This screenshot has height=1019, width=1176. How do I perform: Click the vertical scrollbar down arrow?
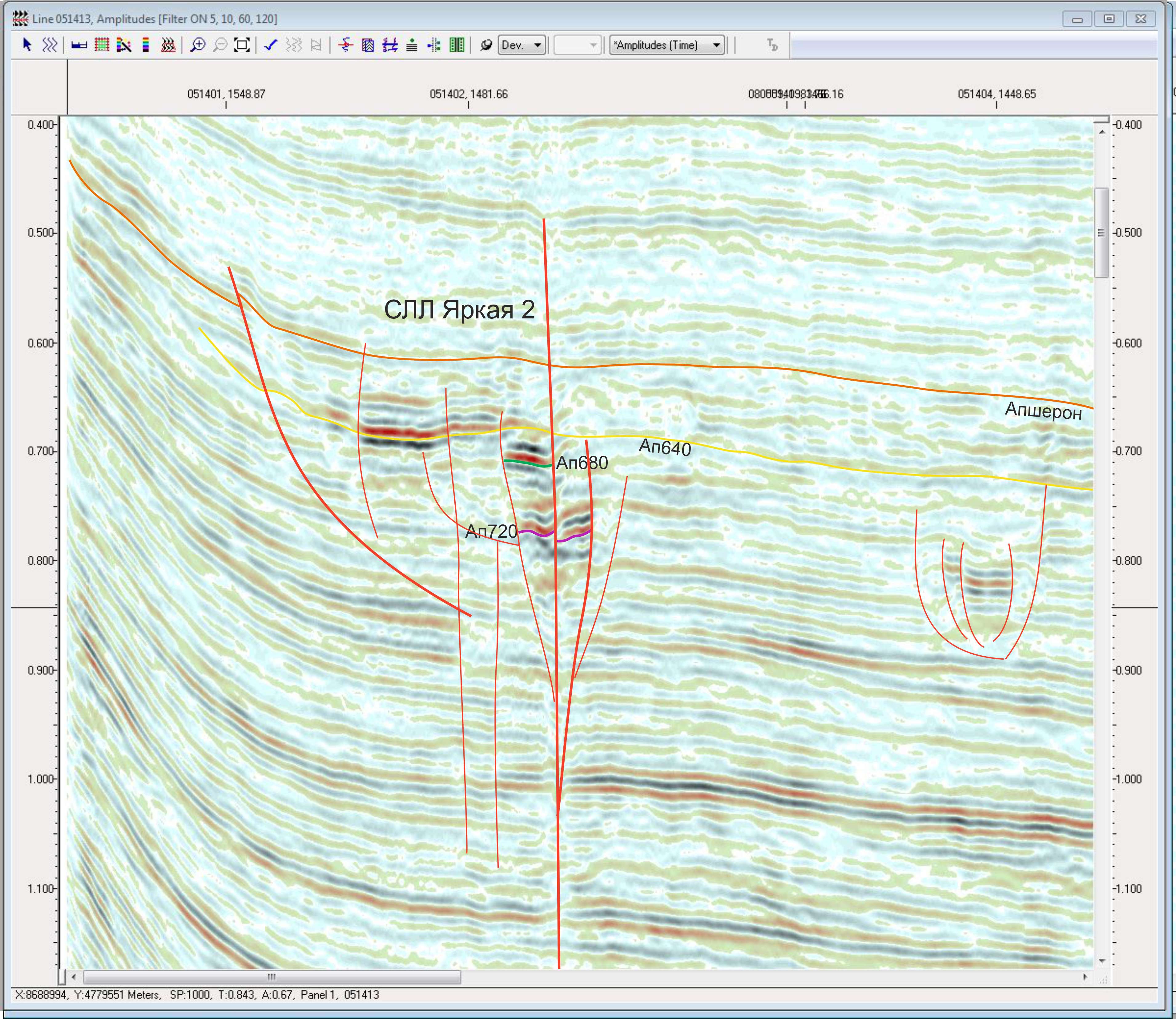(1101, 961)
